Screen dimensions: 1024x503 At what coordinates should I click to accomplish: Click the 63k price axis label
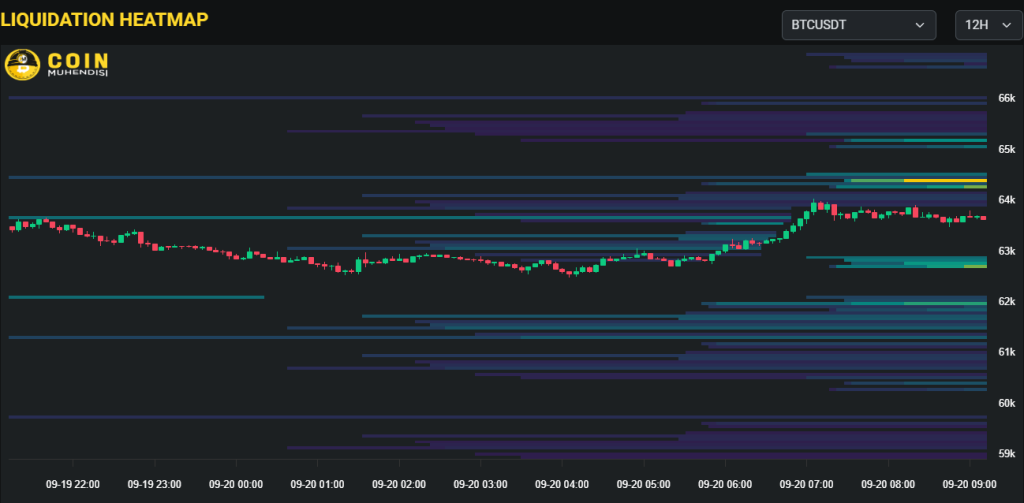coord(1006,251)
